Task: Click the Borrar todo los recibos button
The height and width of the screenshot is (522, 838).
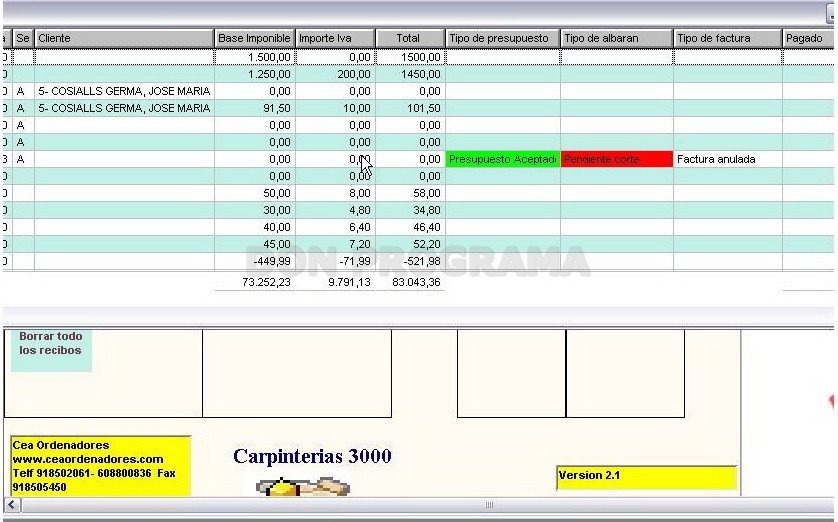Action: 51,344
